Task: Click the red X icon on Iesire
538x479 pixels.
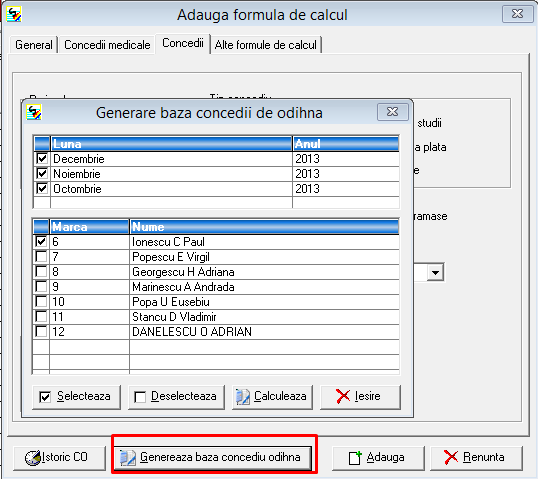Action: [343, 396]
